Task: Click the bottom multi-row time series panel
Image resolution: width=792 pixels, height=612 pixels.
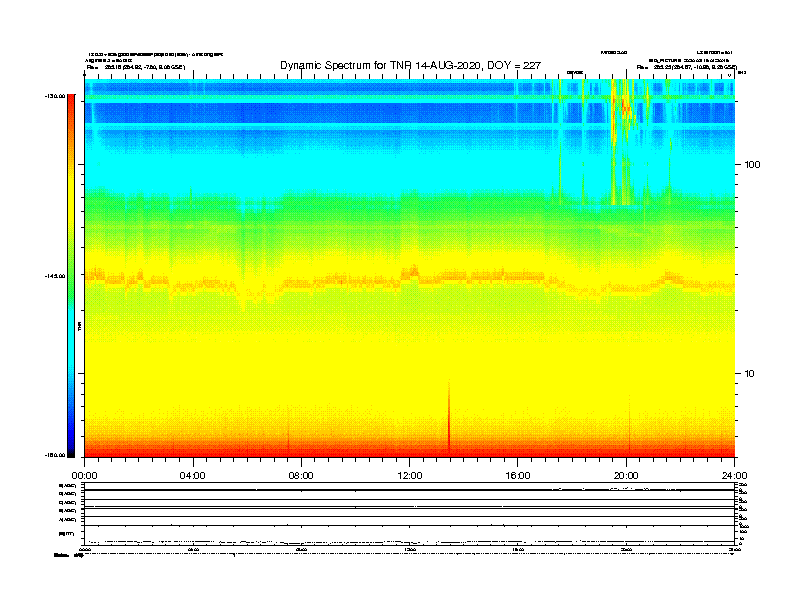Action: pyautogui.click(x=409, y=514)
